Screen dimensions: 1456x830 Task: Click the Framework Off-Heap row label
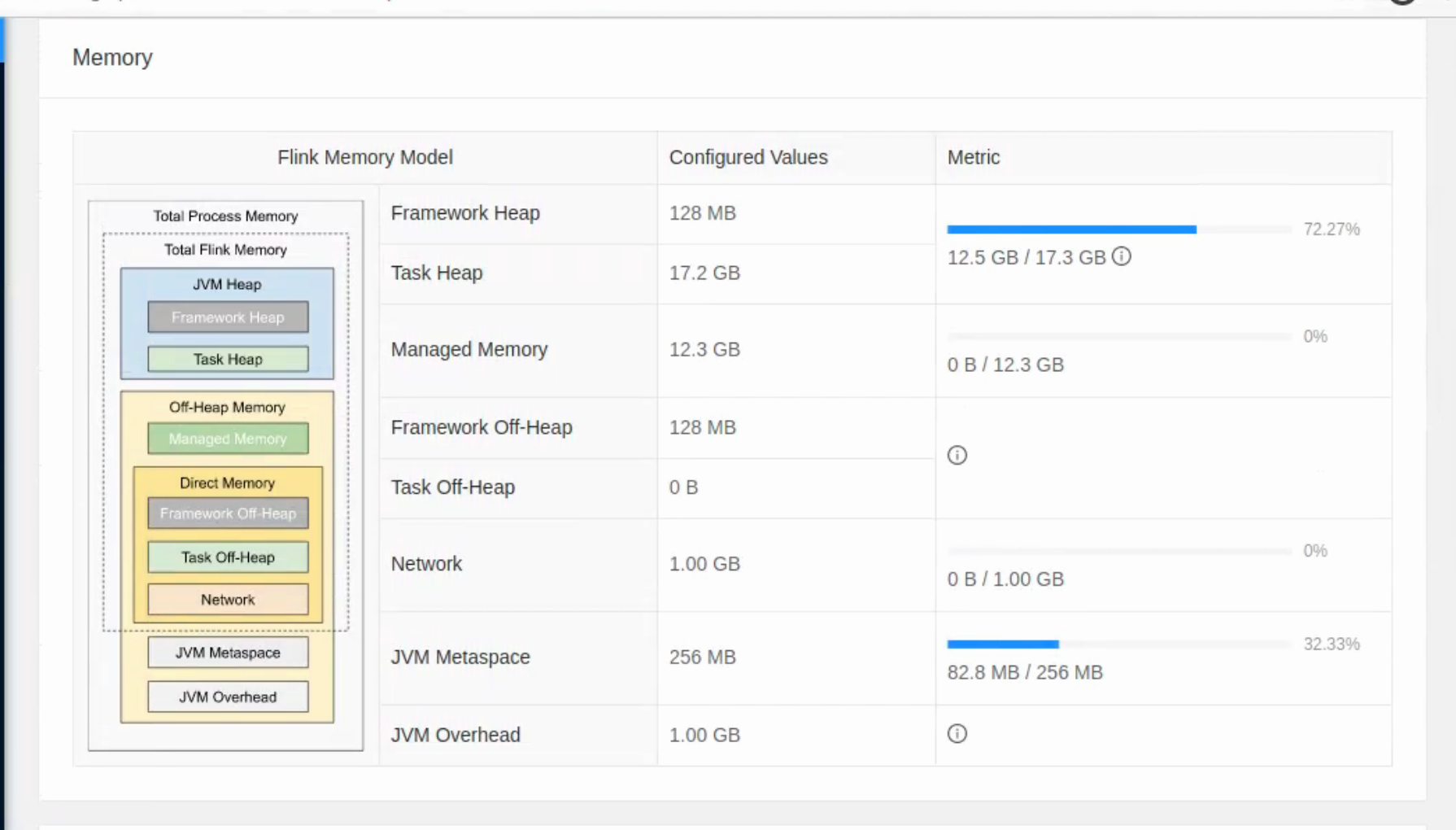pyautogui.click(x=482, y=427)
